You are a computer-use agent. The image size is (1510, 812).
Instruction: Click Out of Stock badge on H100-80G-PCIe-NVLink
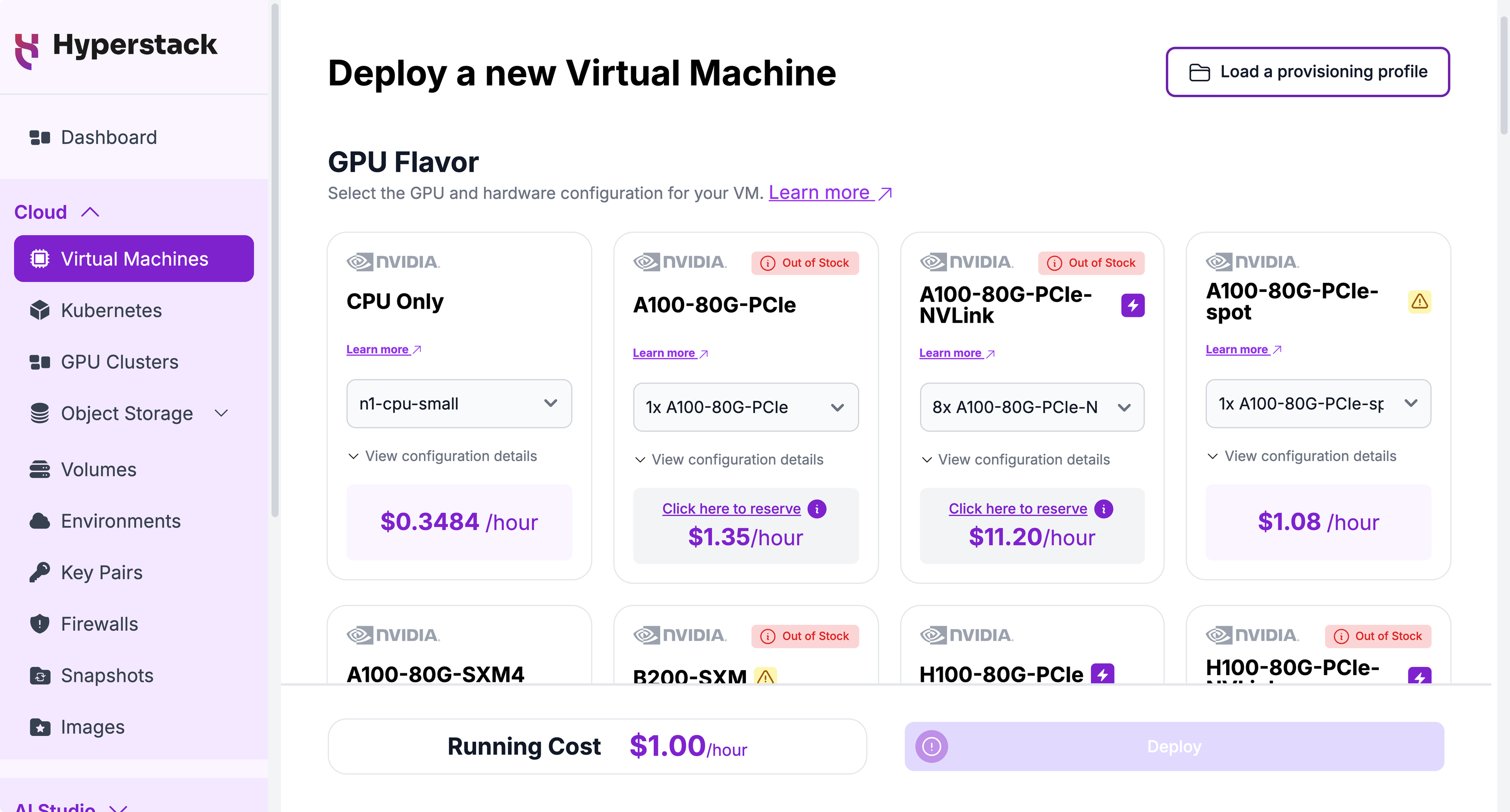1378,636
